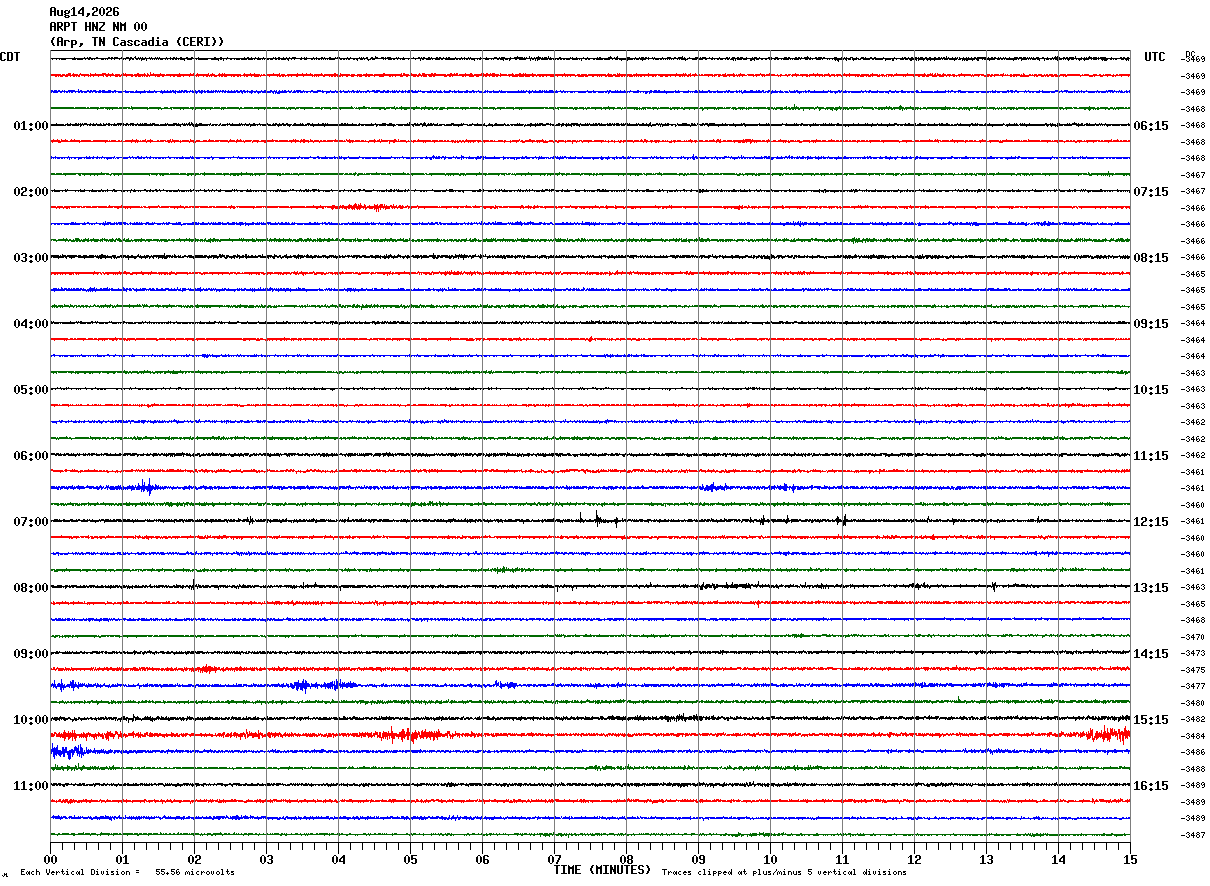
Task: Select the 15 minute tick on the time axis
Action: click(x=1130, y=859)
